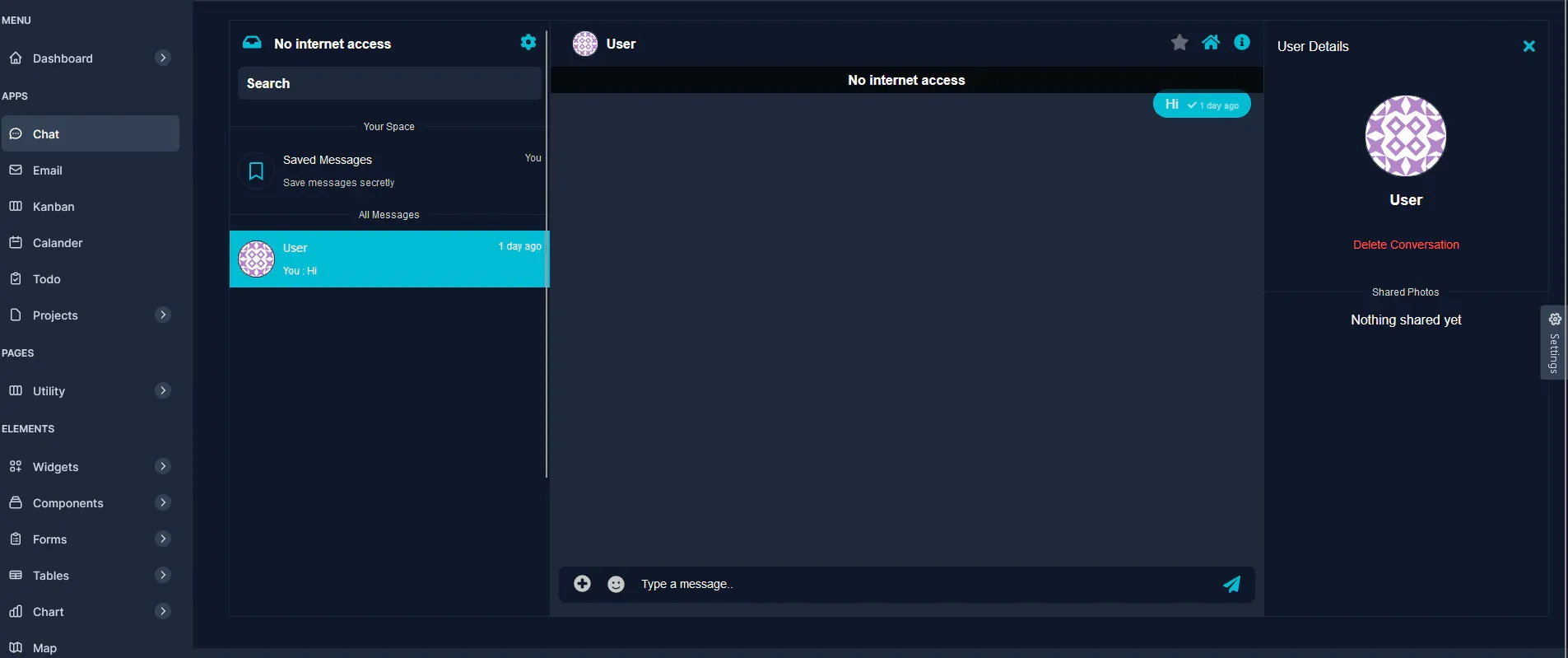Click the '1 day ago' timestamp in conversation list
1568x658 pixels.
click(519, 246)
